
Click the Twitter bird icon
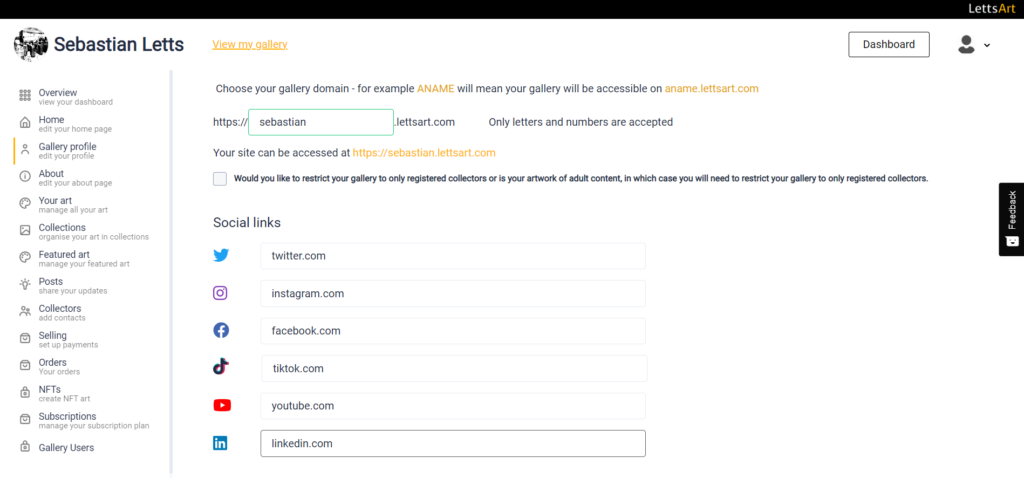[x=221, y=255]
